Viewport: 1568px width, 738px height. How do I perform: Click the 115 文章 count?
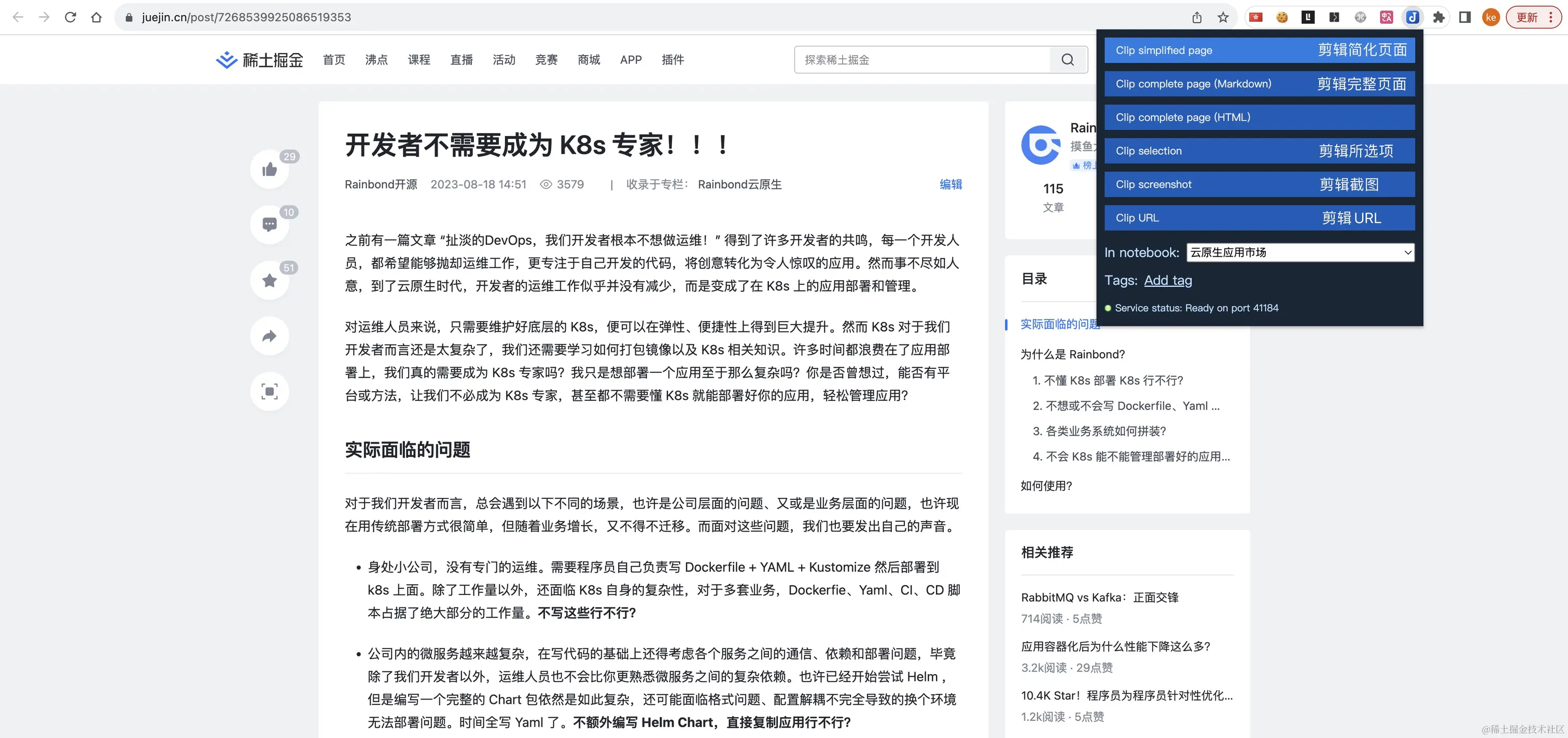coord(1053,197)
